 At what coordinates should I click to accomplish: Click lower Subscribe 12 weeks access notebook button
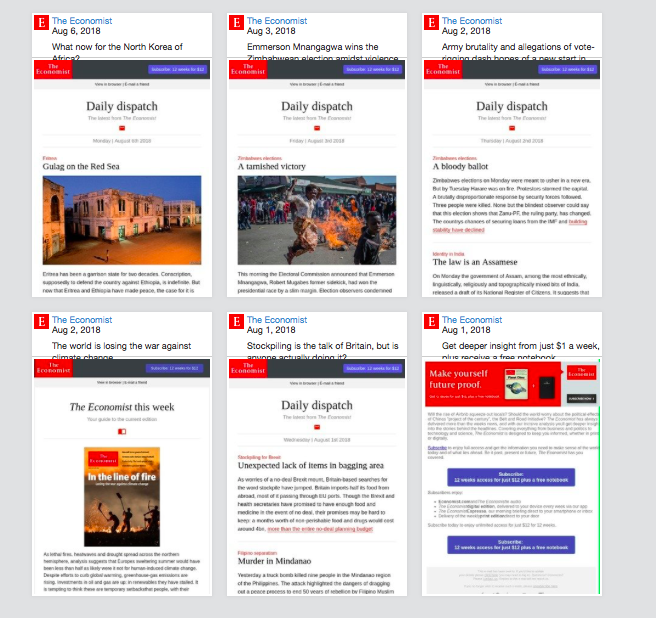point(511,545)
